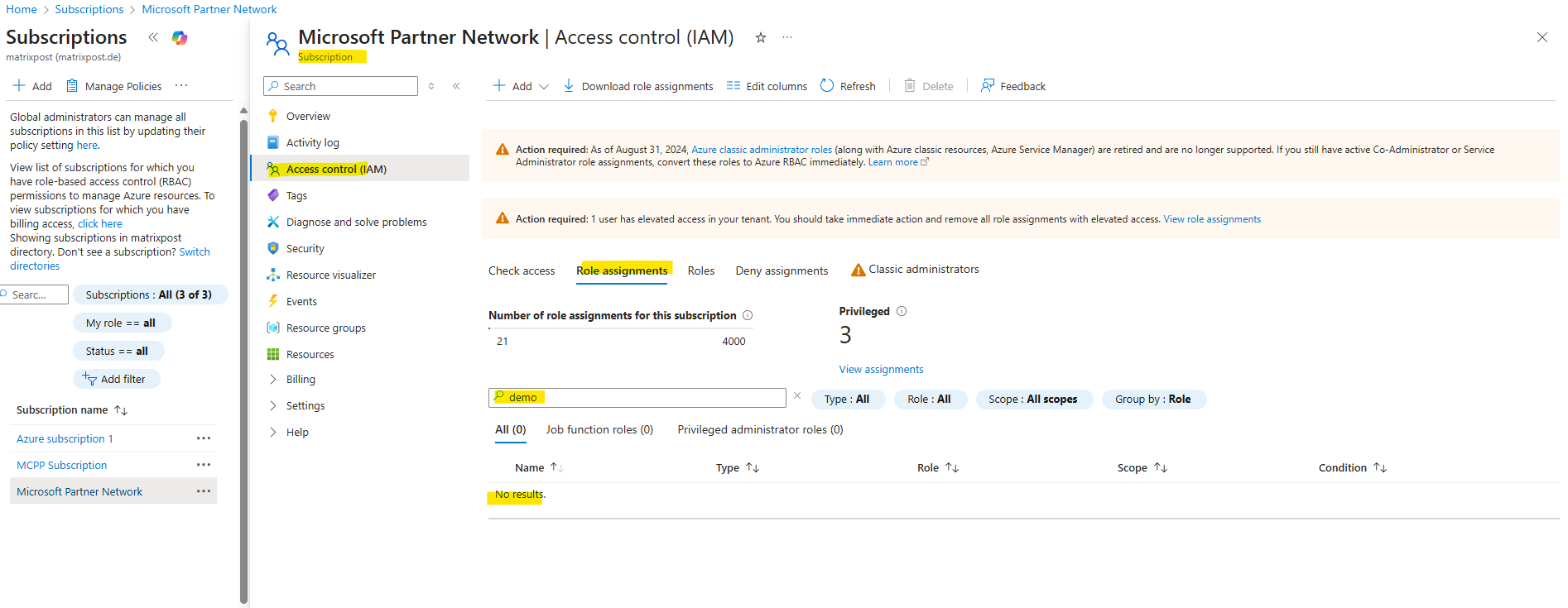Open Feedback

tap(1013, 86)
